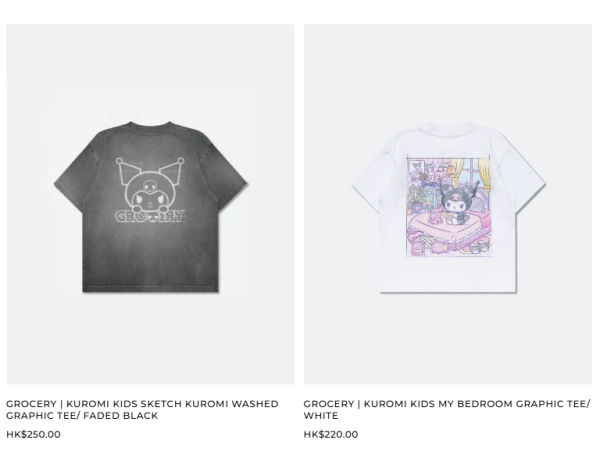Click the collar of the faded black tee
The image size is (600, 472).
point(150,127)
